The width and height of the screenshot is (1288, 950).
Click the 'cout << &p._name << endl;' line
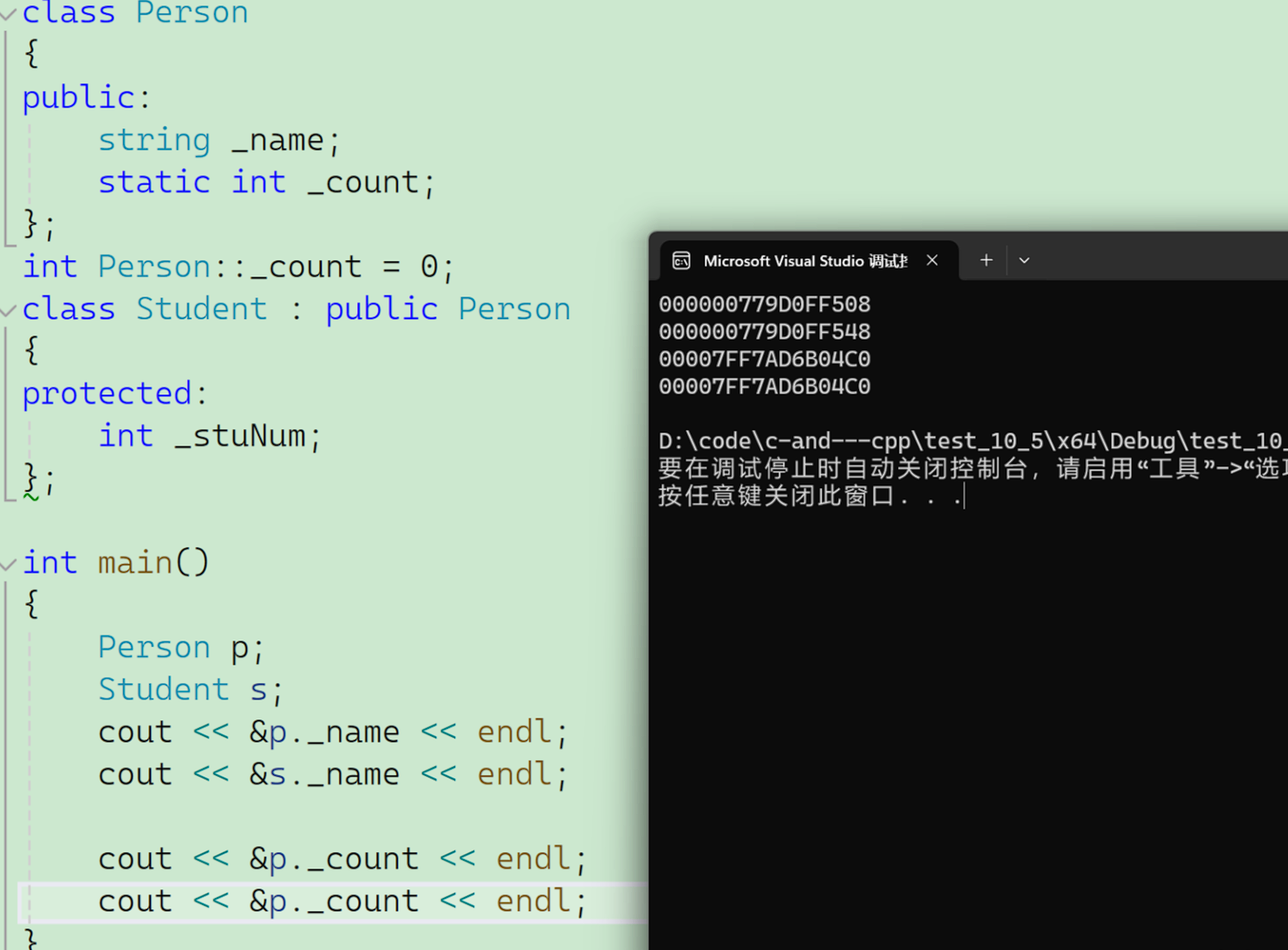click(334, 732)
